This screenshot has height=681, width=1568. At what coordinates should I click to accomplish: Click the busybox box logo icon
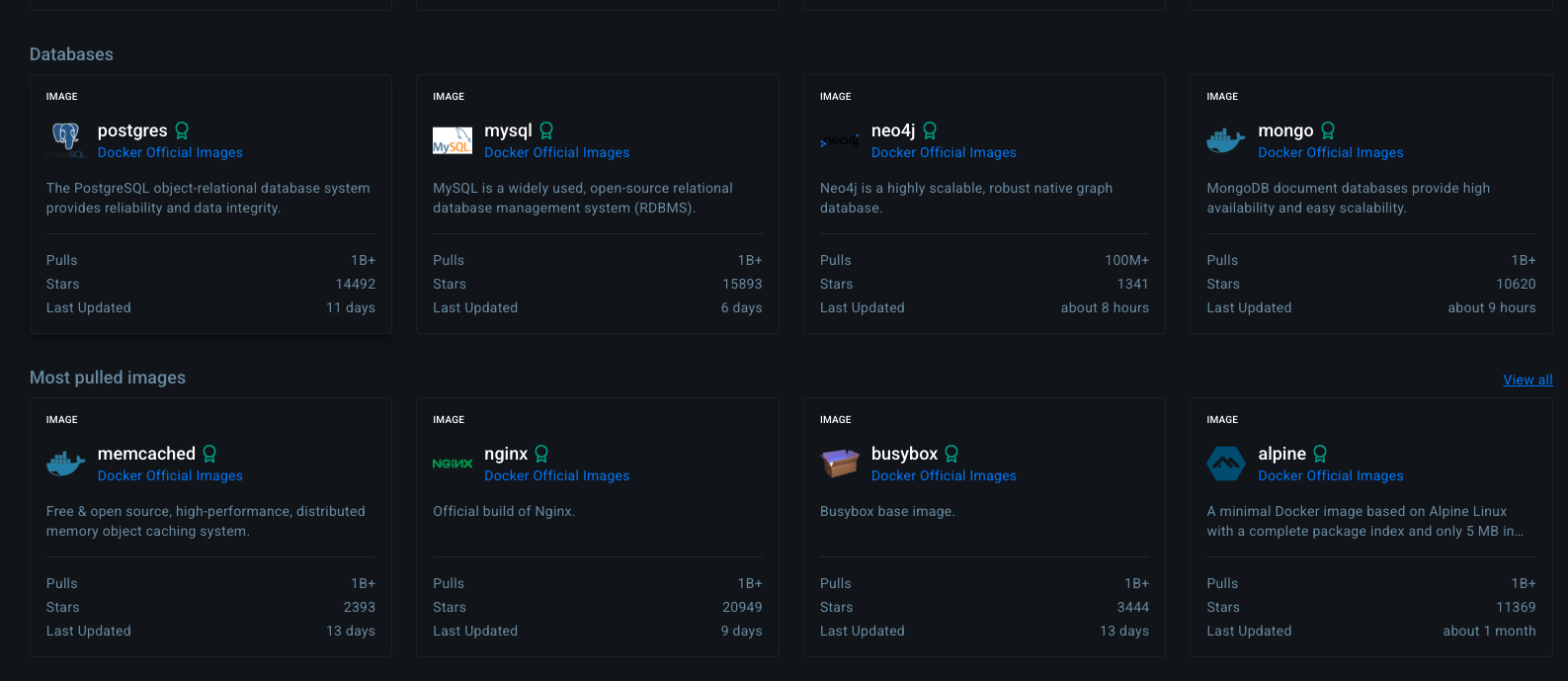point(840,463)
